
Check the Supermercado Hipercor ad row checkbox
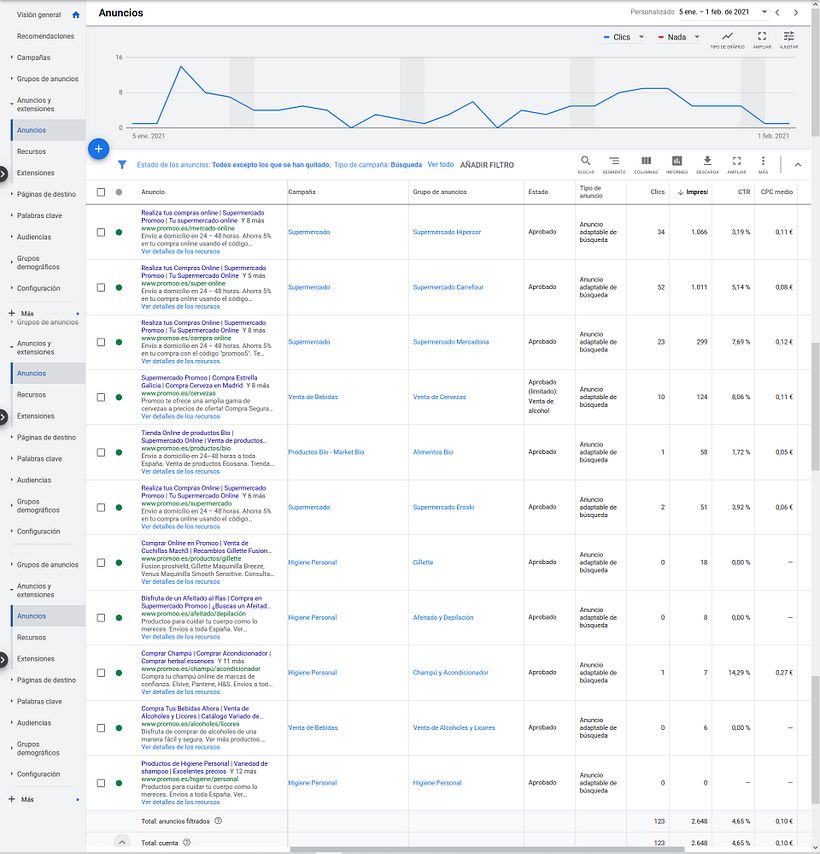pos(101,233)
